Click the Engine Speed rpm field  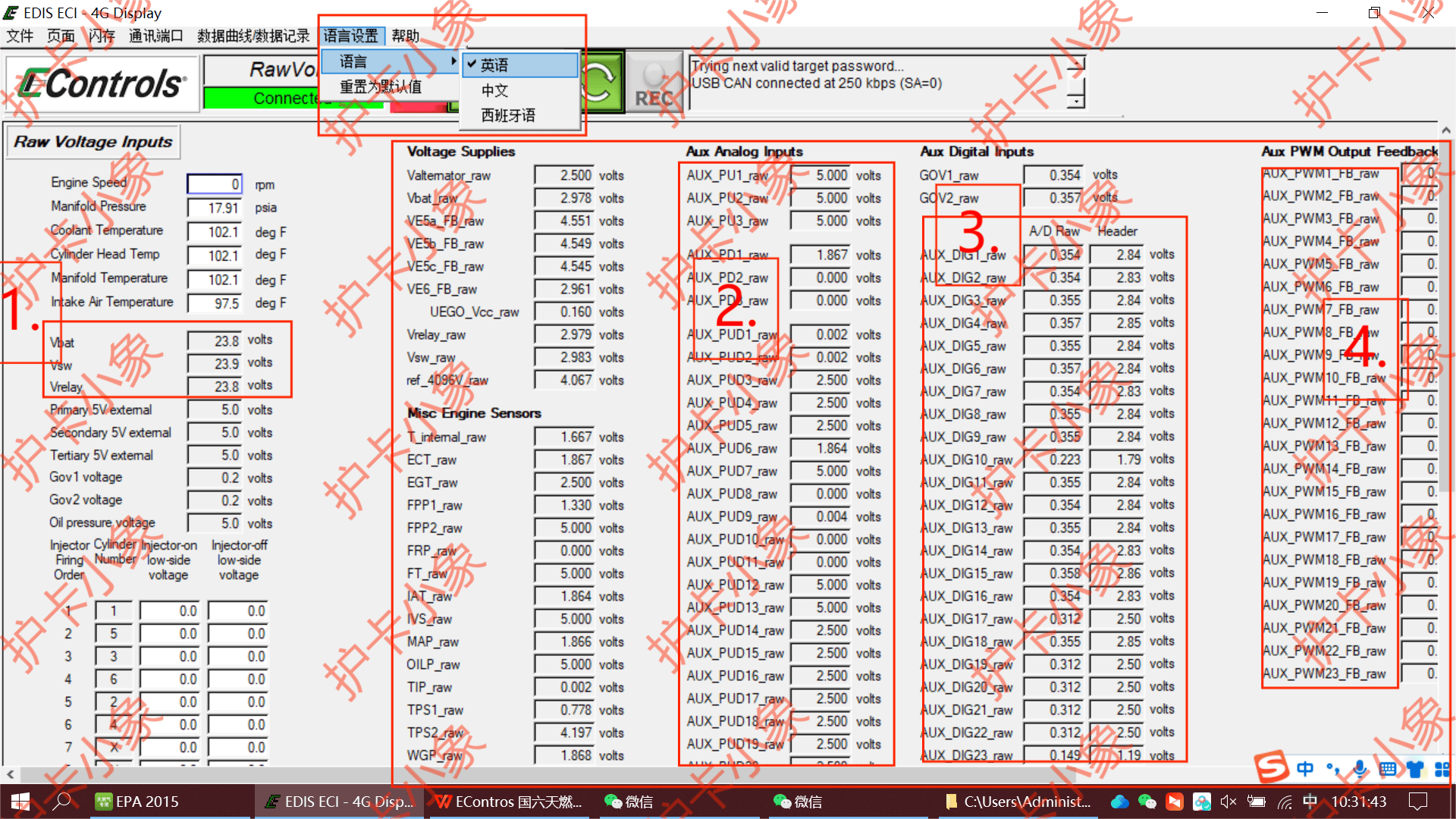tap(215, 184)
